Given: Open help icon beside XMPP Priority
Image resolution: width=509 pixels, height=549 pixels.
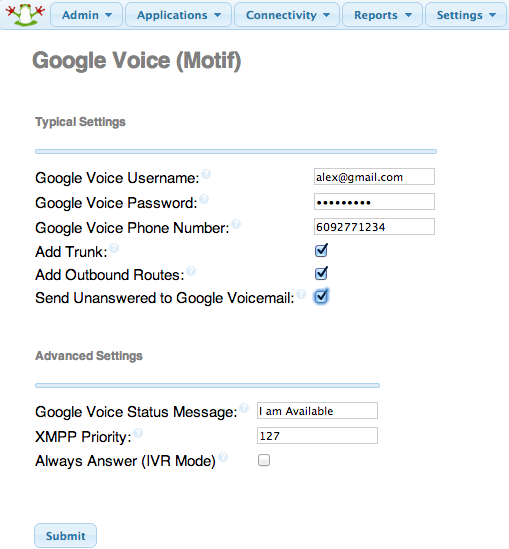Looking at the screenshot, I should pos(138,433).
